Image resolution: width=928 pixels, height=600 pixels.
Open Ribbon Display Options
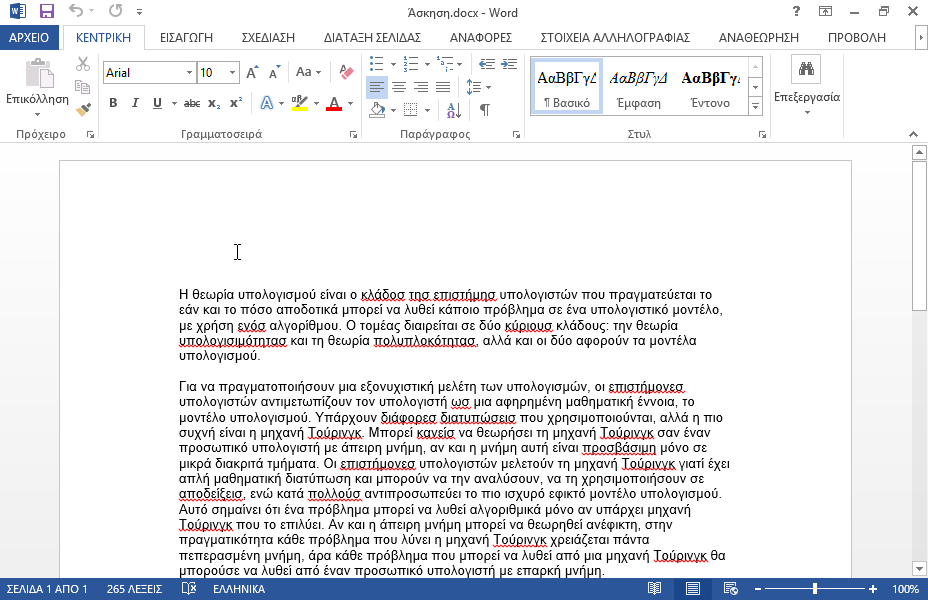click(825, 11)
